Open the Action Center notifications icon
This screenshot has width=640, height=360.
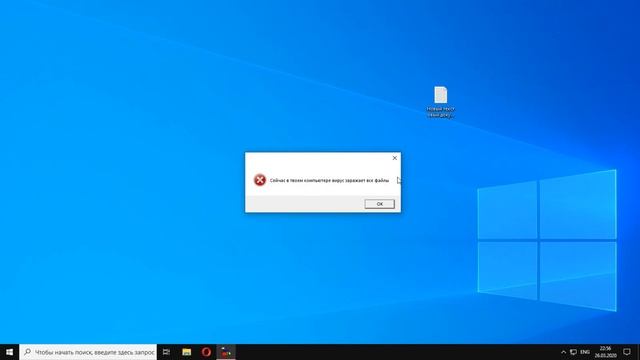[627, 352]
